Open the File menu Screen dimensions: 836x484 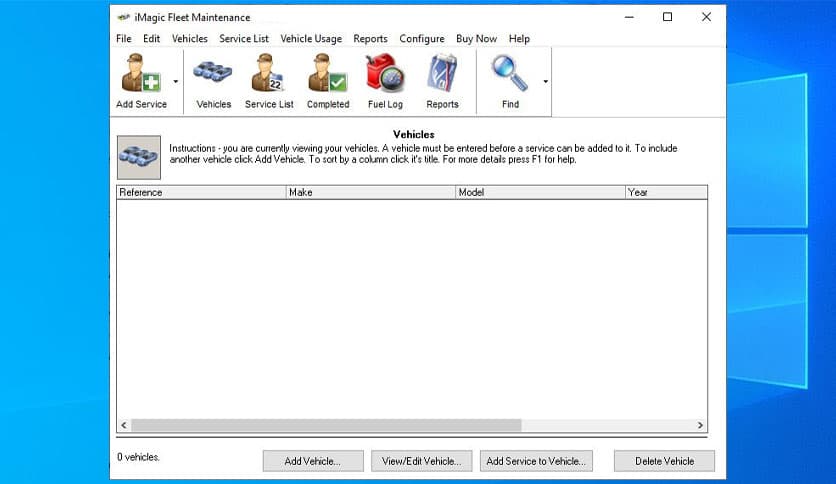pyautogui.click(x=124, y=39)
